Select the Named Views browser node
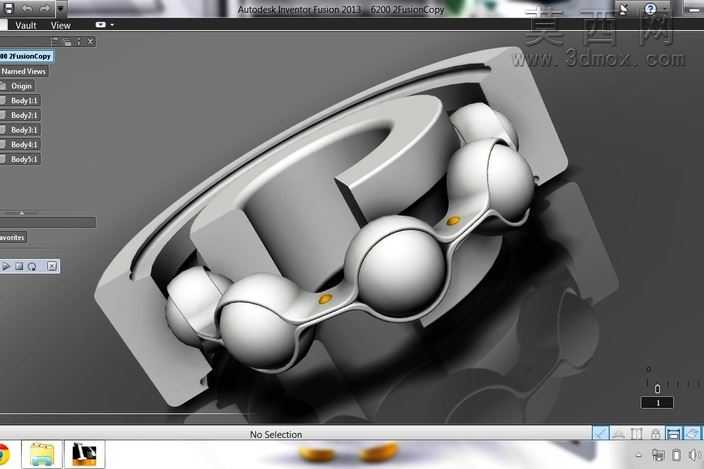This screenshot has height=469, width=704. pyautogui.click(x=23, y=71)
